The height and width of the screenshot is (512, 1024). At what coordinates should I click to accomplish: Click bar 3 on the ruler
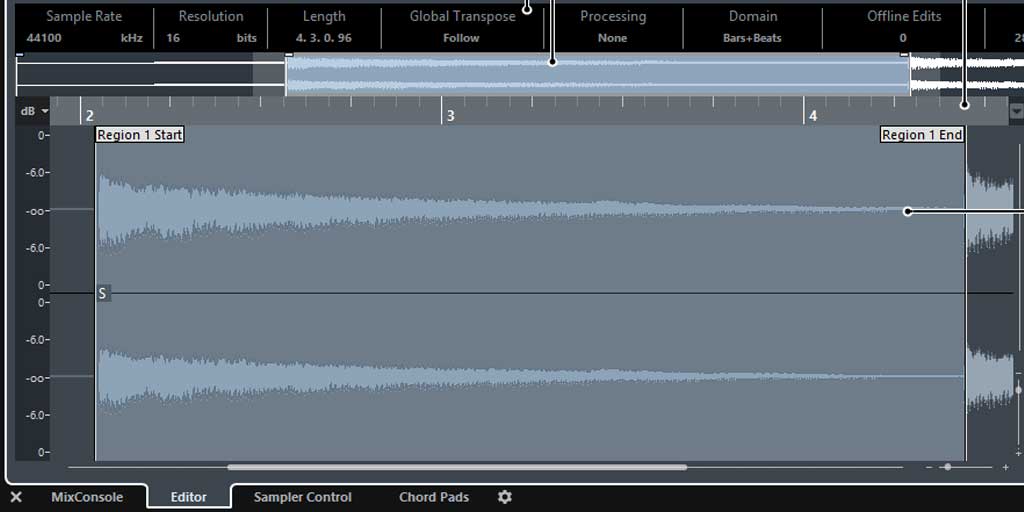coord(450,116)
